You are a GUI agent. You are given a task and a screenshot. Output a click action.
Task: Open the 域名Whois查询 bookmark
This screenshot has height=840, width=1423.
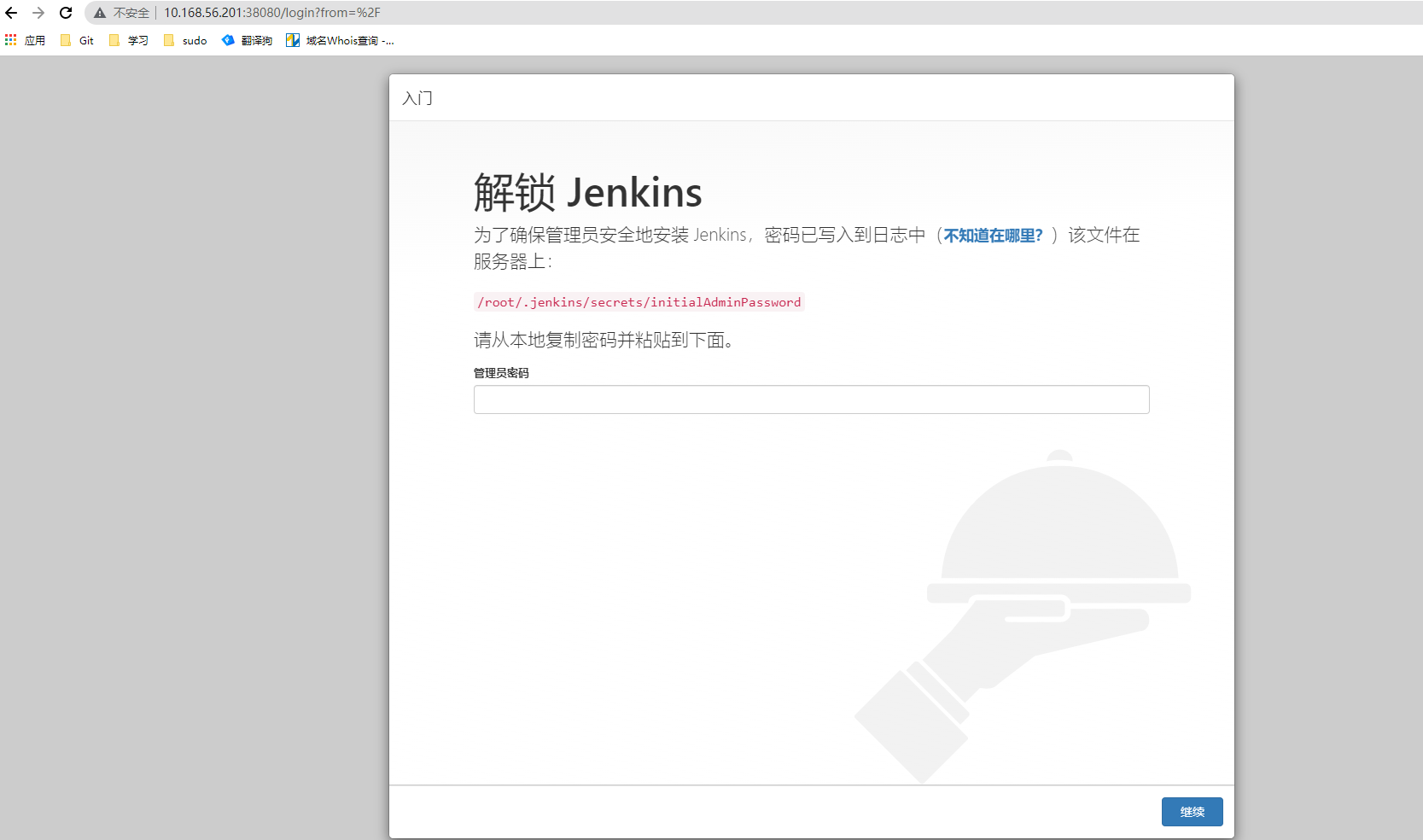[x=340, y=40]
